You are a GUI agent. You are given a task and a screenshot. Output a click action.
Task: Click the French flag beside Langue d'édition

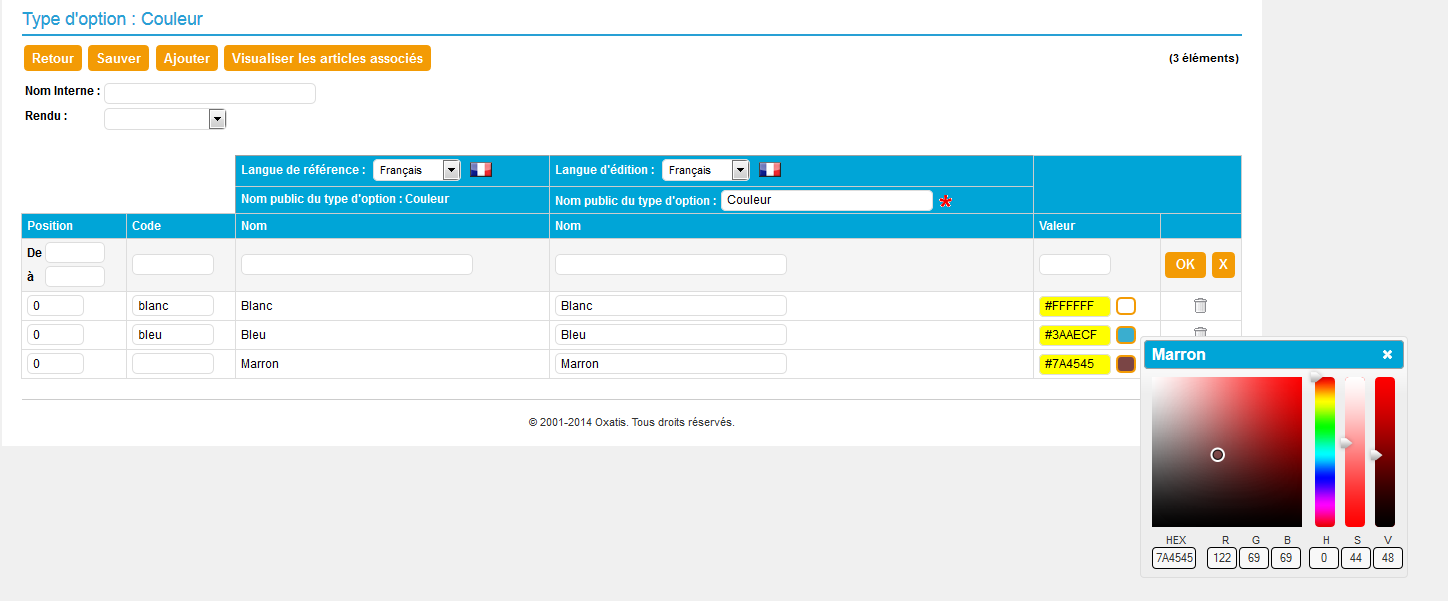[x=769, y=170]
